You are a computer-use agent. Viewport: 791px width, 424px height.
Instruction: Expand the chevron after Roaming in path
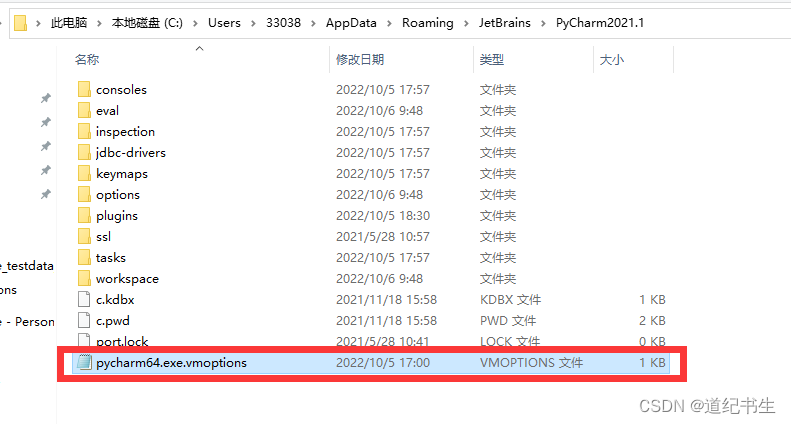click(466, 23)
